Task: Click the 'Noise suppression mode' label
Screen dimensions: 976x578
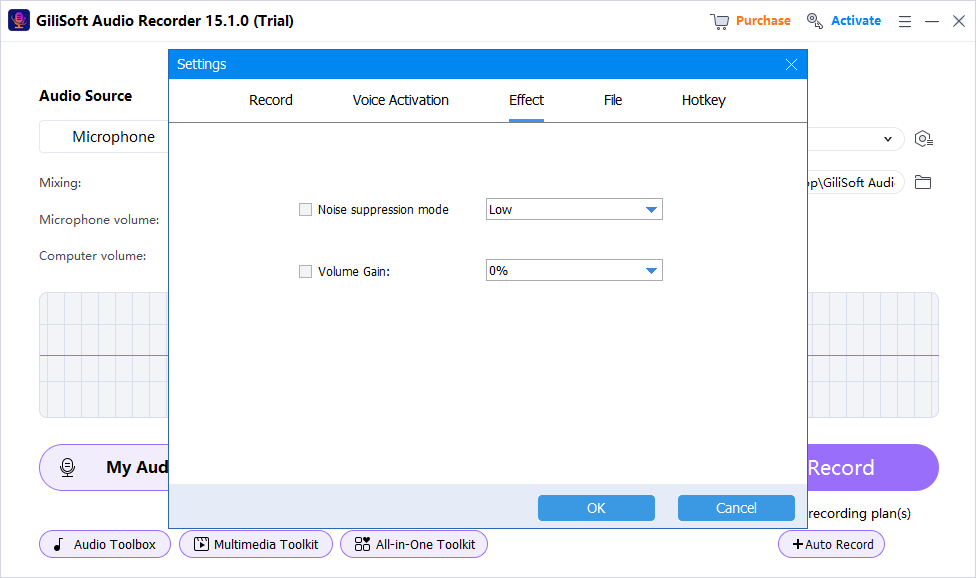Action: pos(383,210)
